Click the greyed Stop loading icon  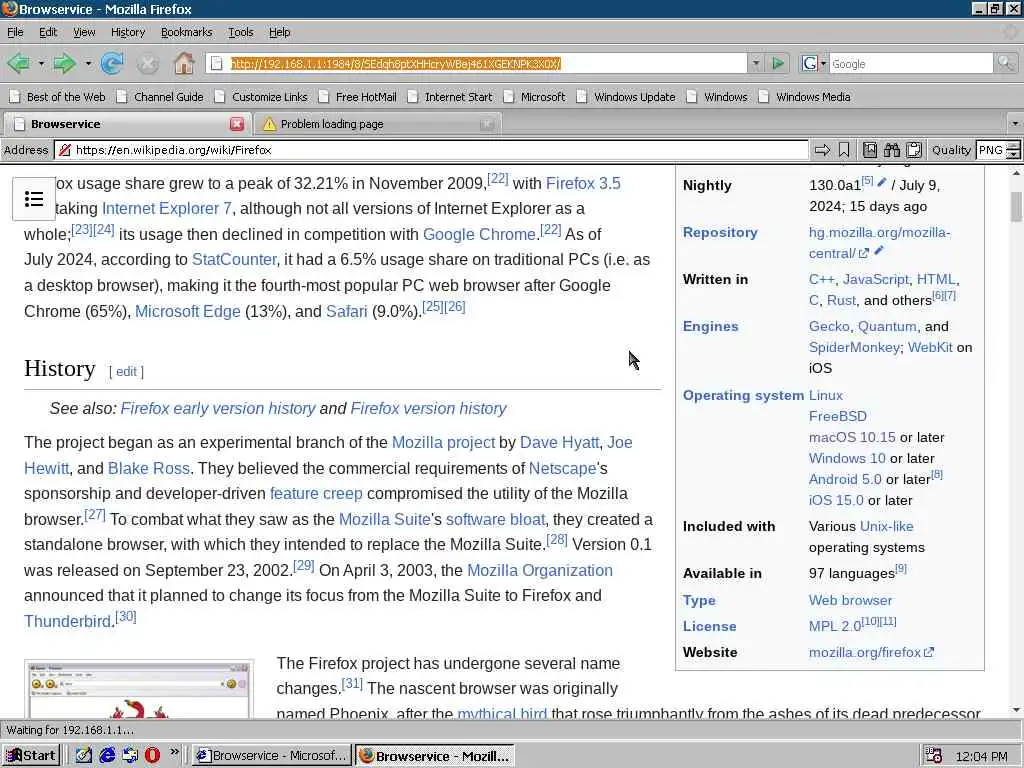point(148,64)
